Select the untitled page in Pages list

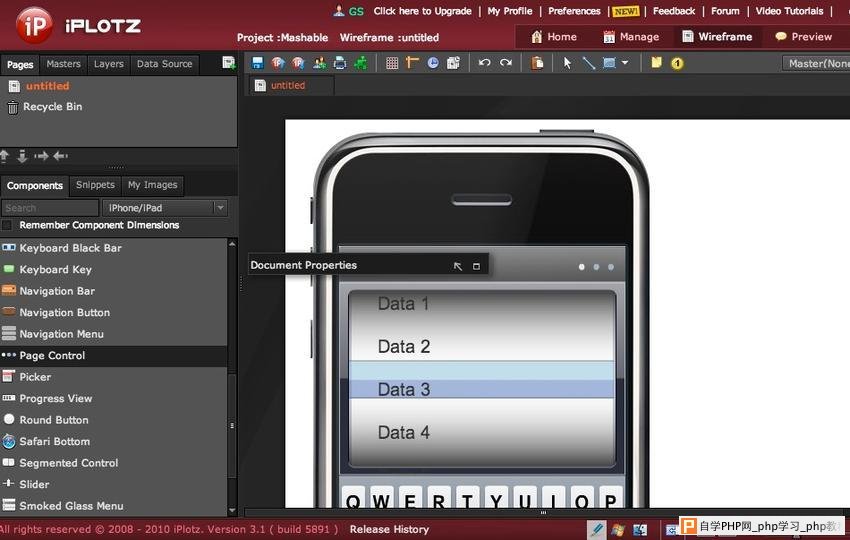point(48,86)
